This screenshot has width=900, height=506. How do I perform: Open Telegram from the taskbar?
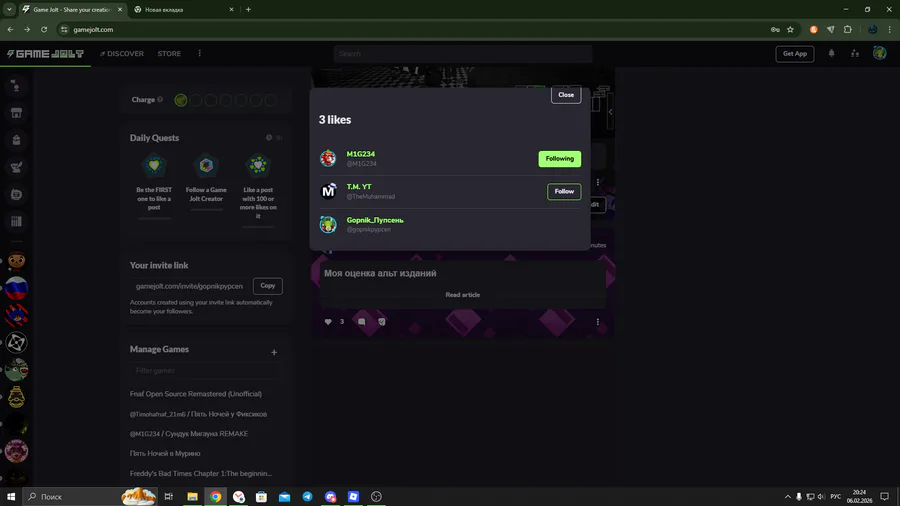click(307, 497)
